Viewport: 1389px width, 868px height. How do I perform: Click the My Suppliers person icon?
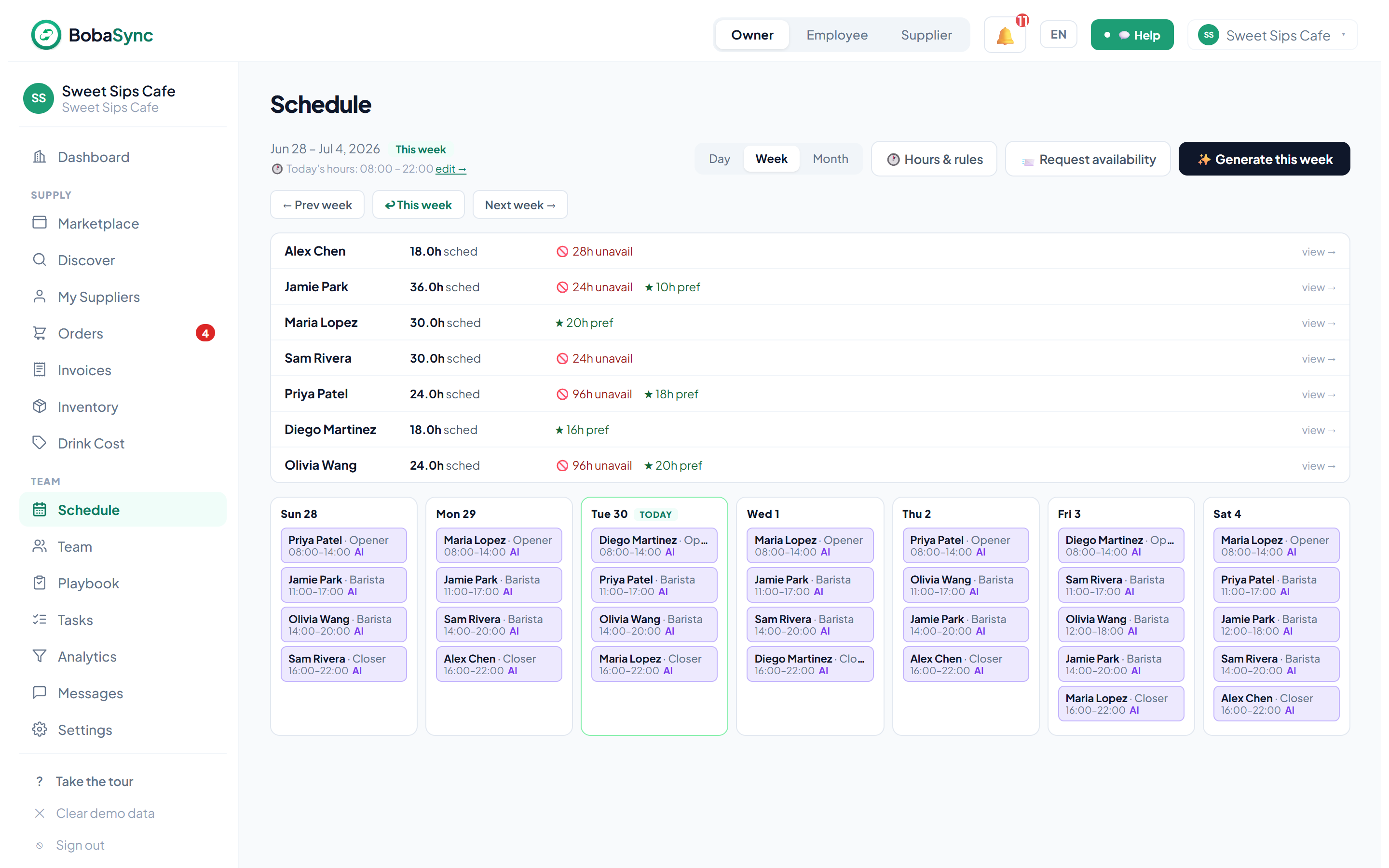40,296
